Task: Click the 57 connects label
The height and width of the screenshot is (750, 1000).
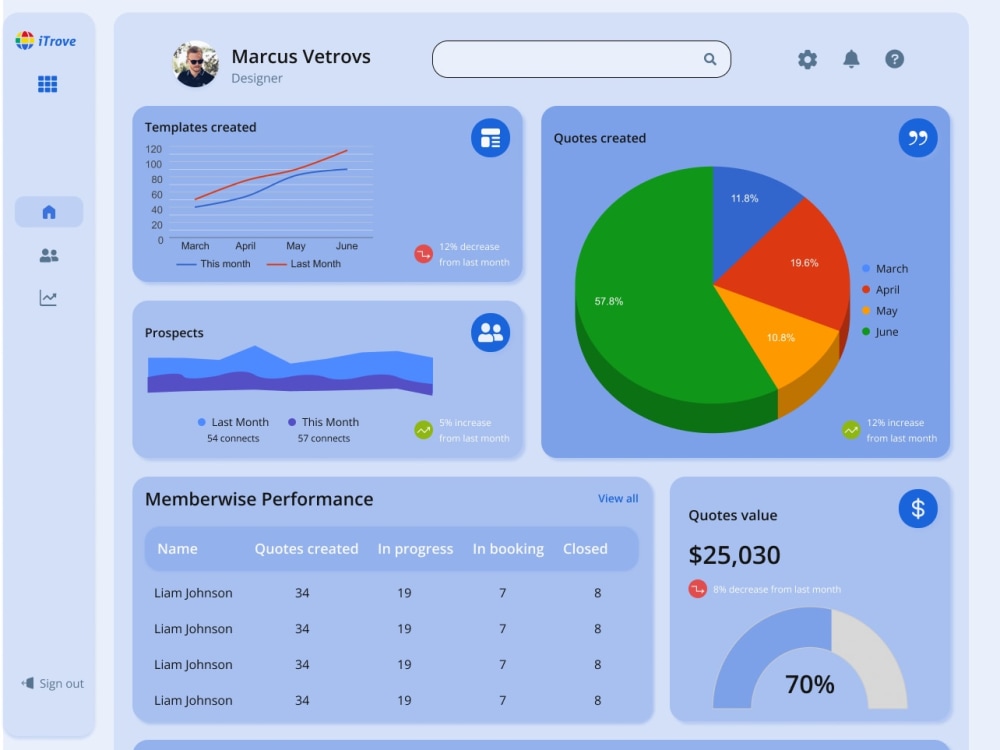Action: 323,438
